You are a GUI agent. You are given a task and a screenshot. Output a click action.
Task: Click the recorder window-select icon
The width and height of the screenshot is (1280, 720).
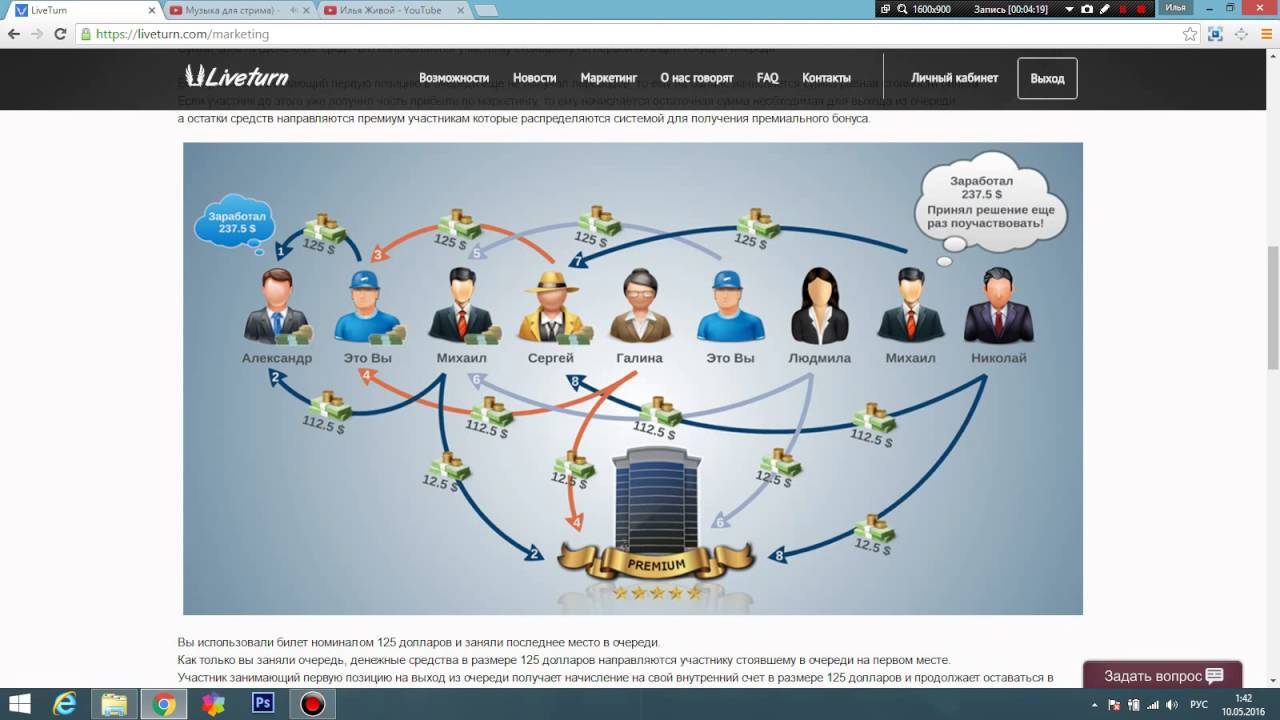pyautogui.click(x=885, y=8)
